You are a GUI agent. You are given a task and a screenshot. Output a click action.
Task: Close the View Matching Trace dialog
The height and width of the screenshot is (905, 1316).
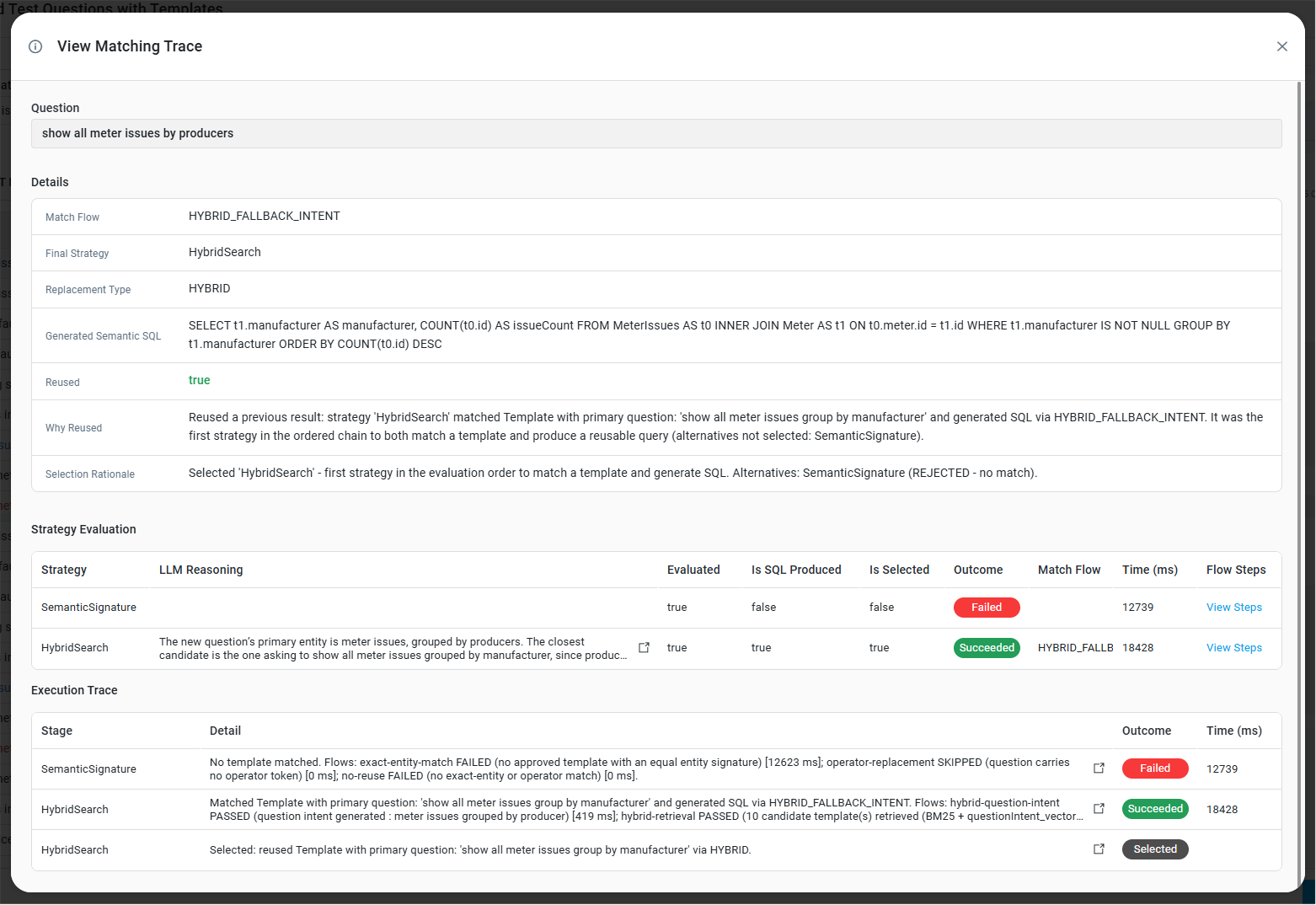(x=1281, y=46)
